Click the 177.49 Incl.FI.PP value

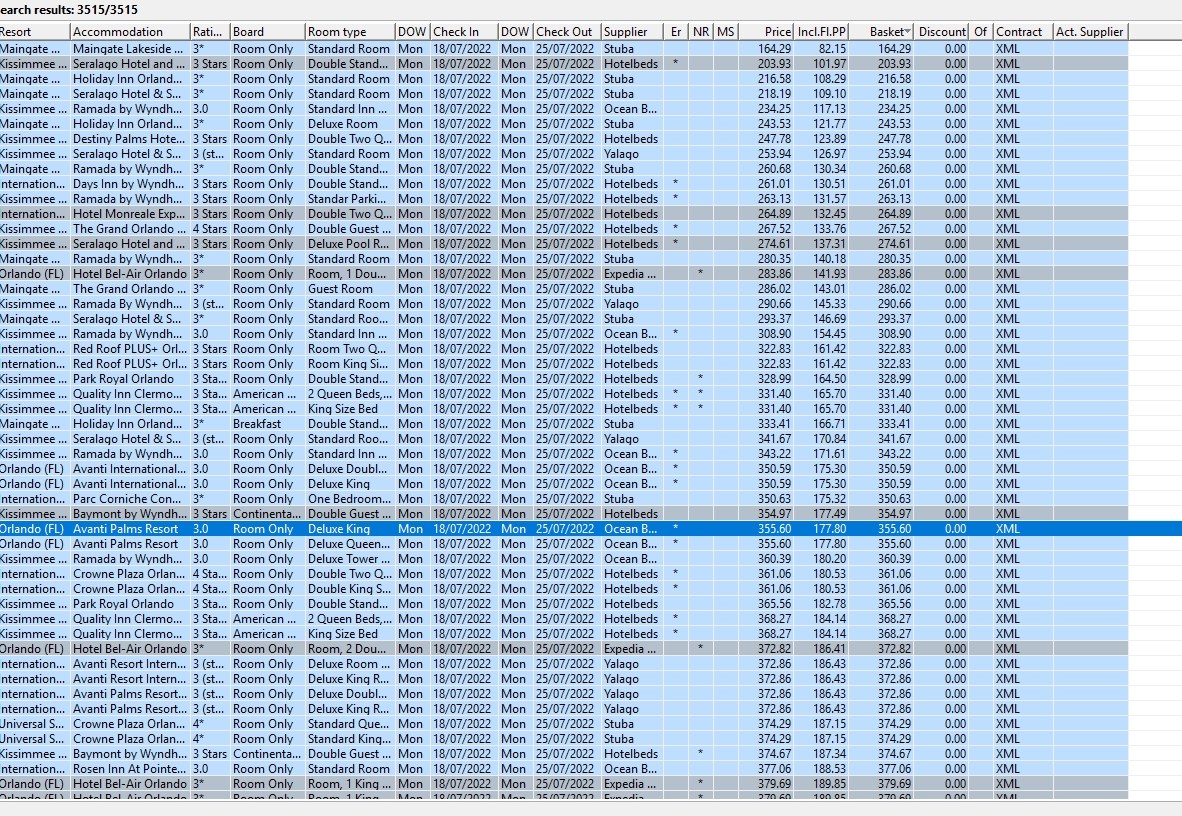point(829,514)
